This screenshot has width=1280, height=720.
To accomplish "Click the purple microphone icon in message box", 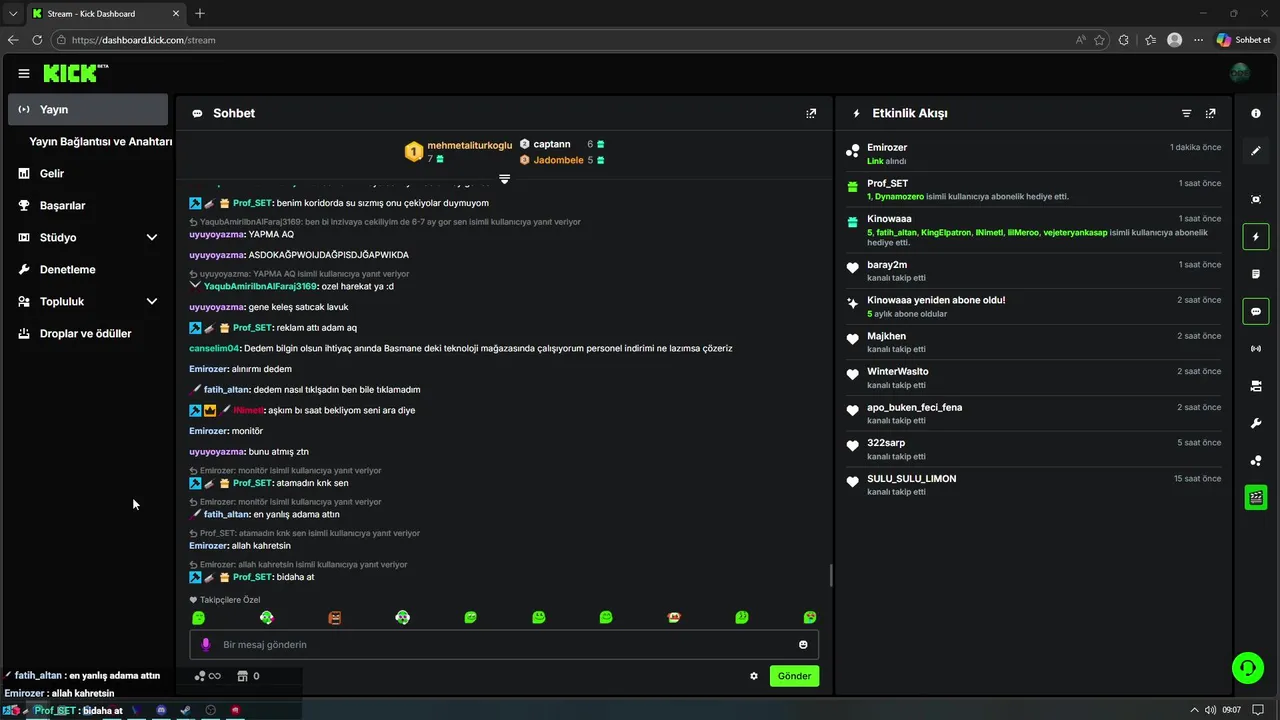I will (x=206, y=645).
